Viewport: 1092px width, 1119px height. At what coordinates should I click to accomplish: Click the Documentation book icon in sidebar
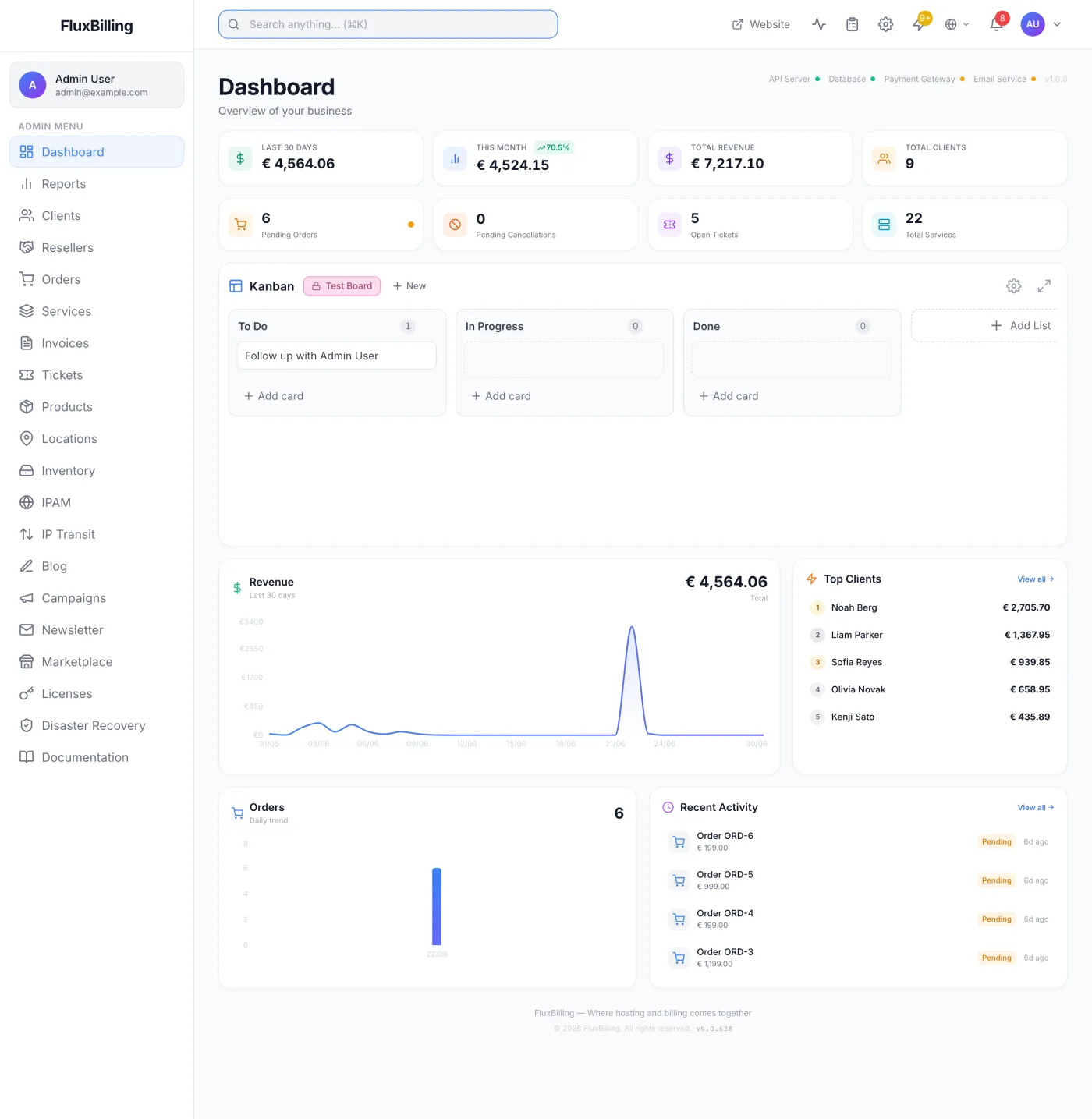pyautogui.click(x=27, y=757)
